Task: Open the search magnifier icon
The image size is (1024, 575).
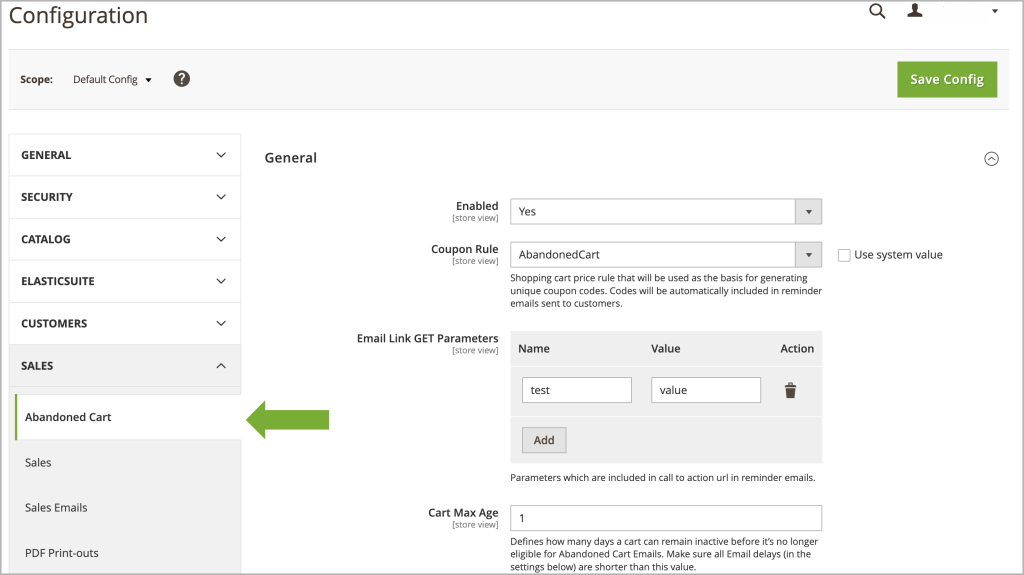Action: 877,11
